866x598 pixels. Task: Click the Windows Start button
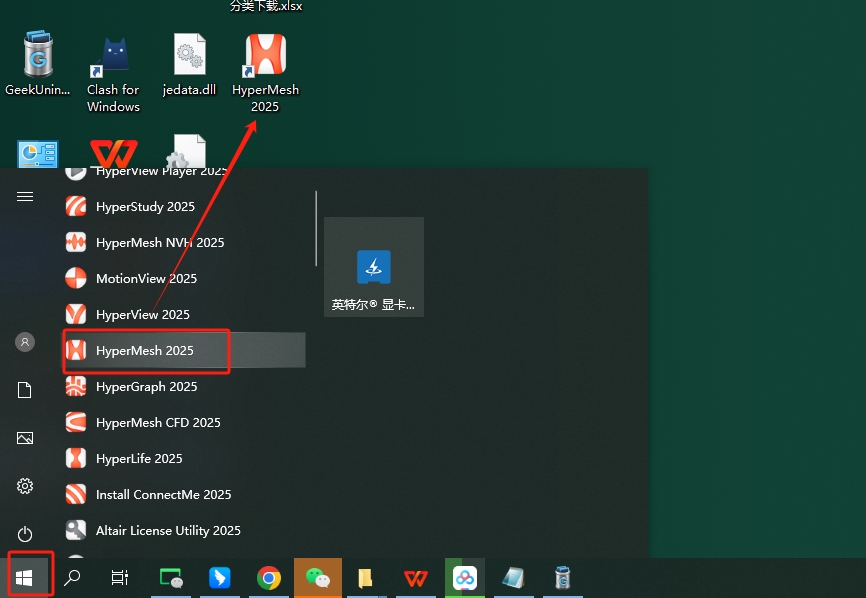click(24, 578)
